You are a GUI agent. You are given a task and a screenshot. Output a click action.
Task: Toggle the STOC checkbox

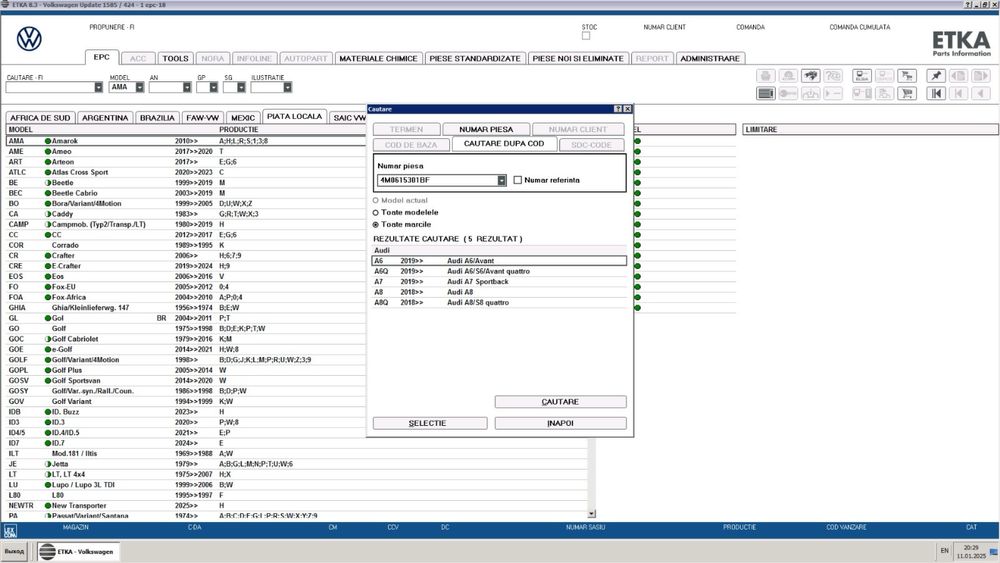[x=586, y=36]
